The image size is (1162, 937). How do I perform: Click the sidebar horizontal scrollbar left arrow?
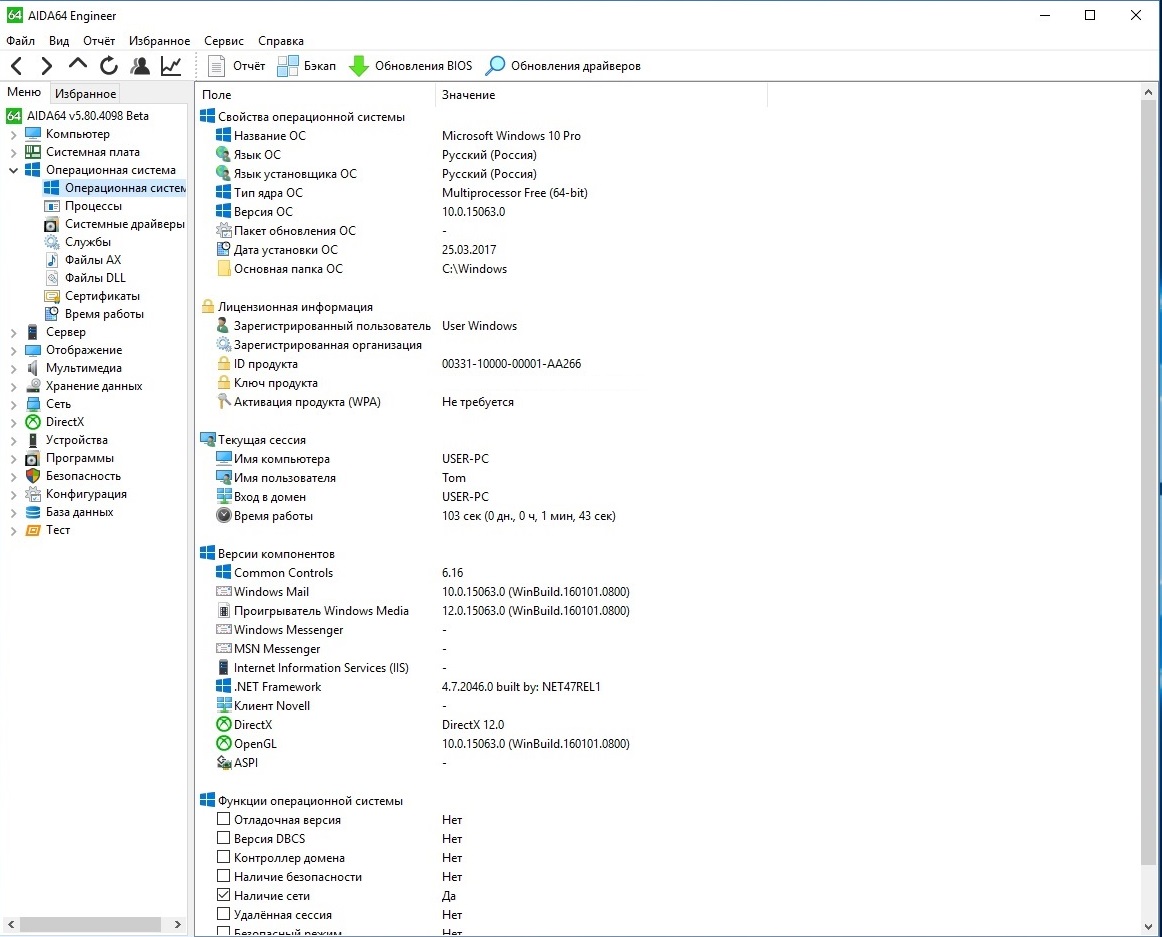coord(11,924)
